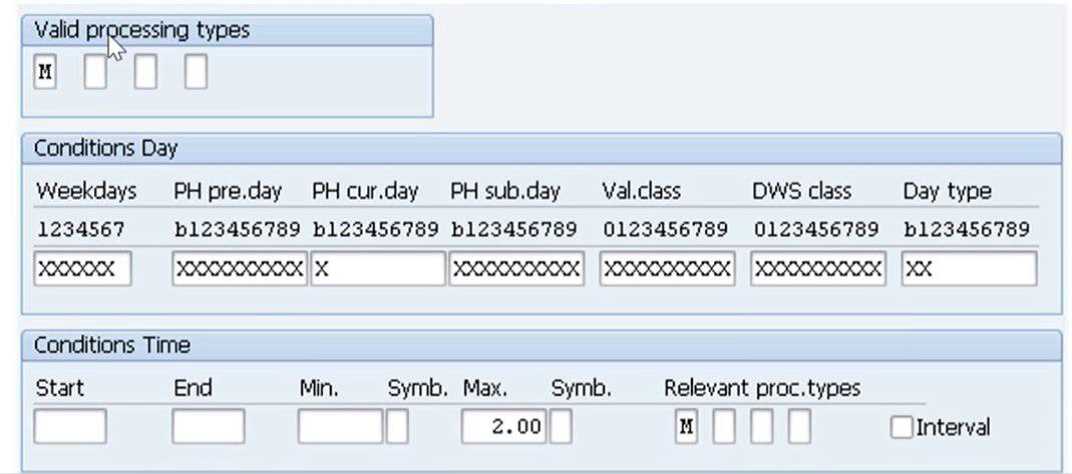Click the Day type input field
This screenshot has width=1072, height=474.
click(x=969, y=269)
